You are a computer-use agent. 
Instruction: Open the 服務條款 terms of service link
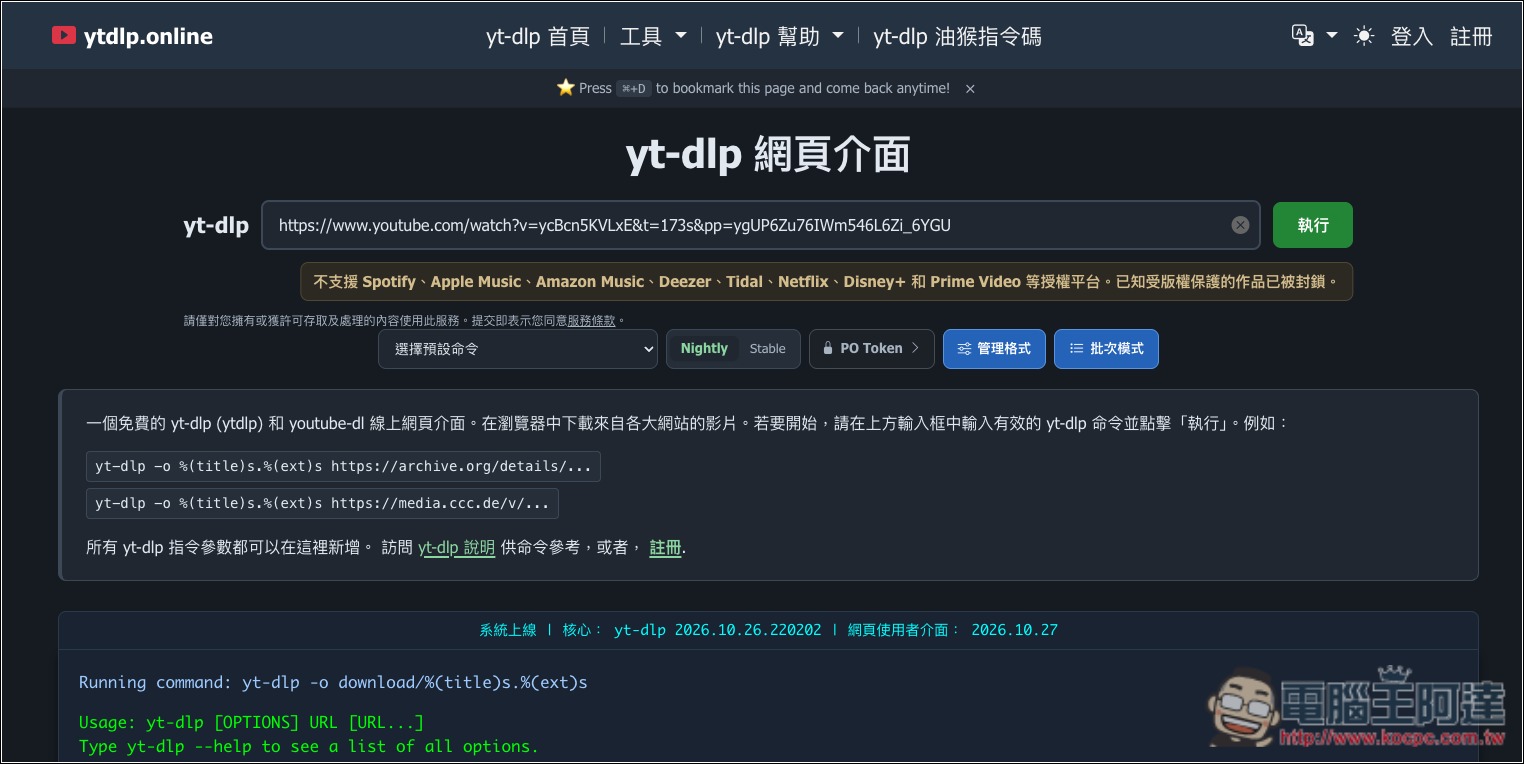click(x=593, y=321)
